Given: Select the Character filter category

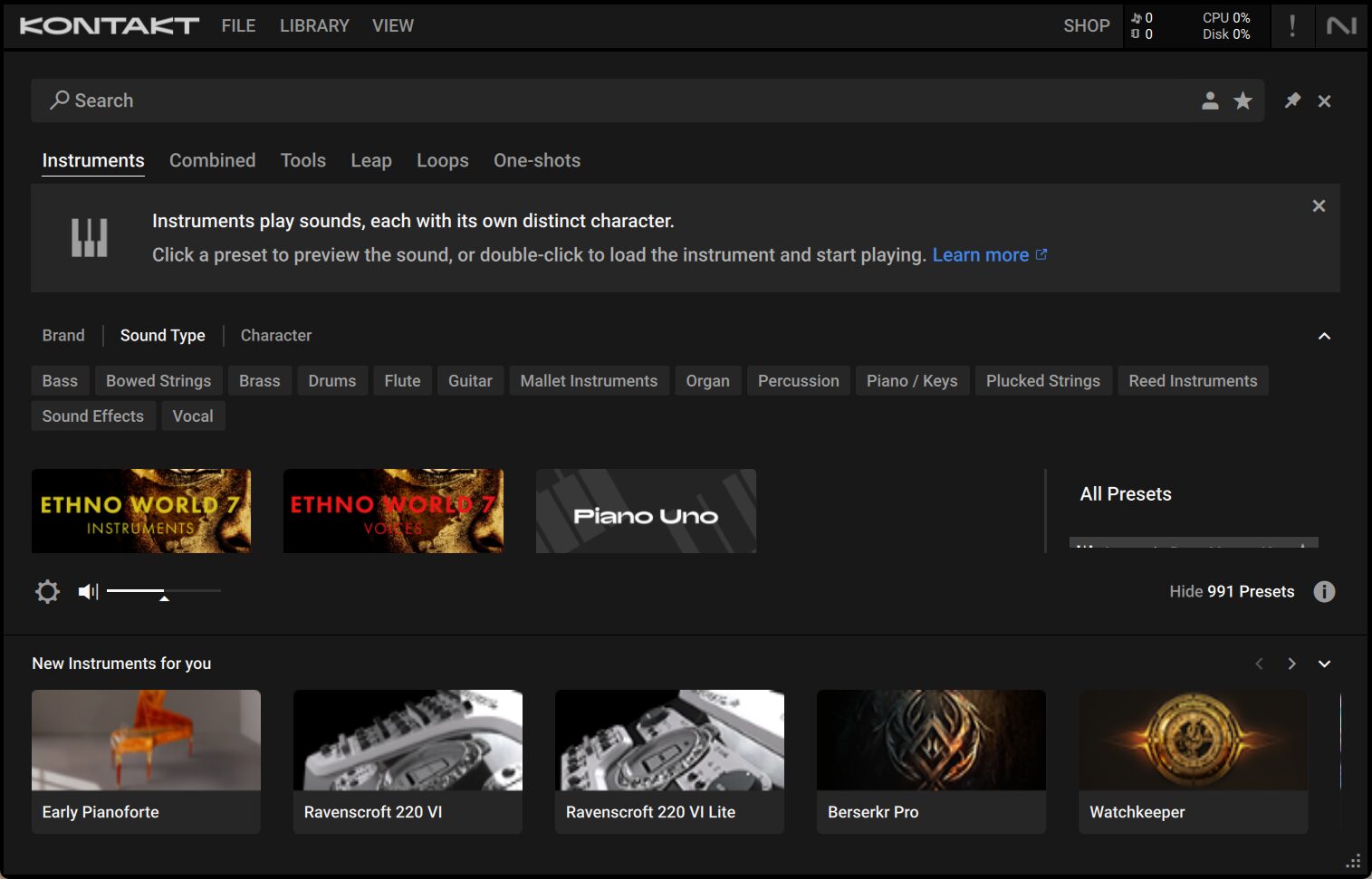Looking at the screenshot, I should pos(276,336).
